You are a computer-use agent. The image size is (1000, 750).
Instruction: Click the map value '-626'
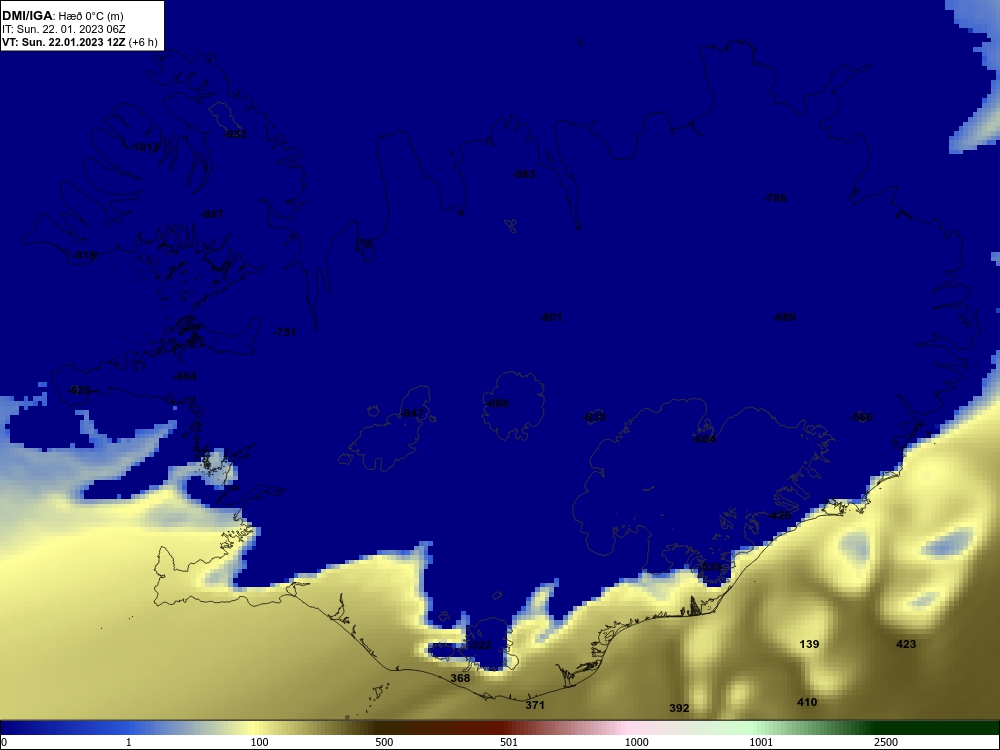[78, 390]
